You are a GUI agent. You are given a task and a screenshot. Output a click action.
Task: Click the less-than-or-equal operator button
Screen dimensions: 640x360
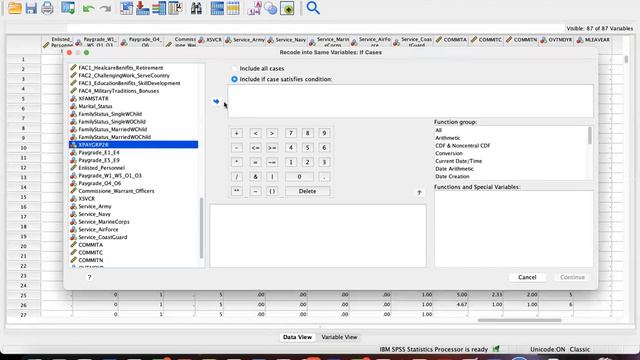tap(256, 148)
